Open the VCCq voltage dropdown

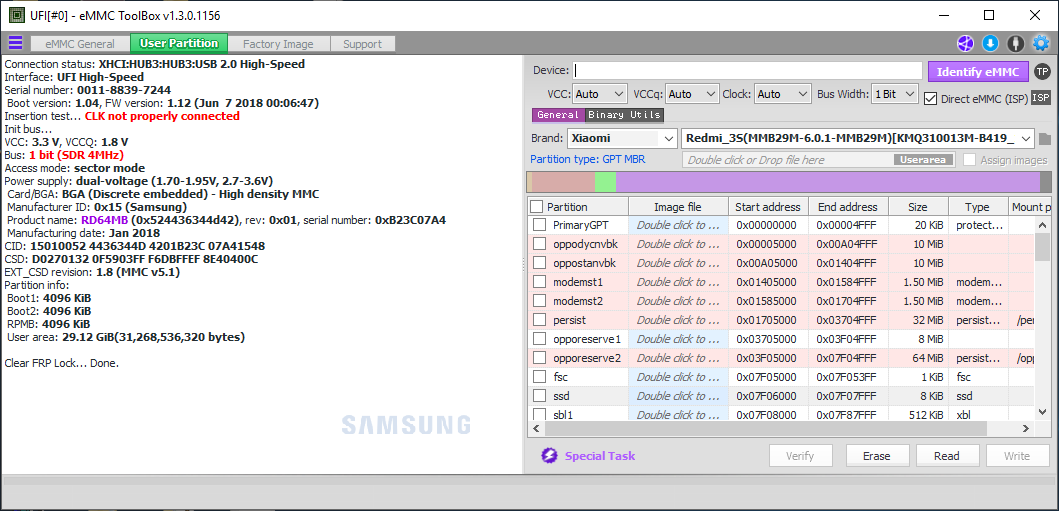[692, 94]
